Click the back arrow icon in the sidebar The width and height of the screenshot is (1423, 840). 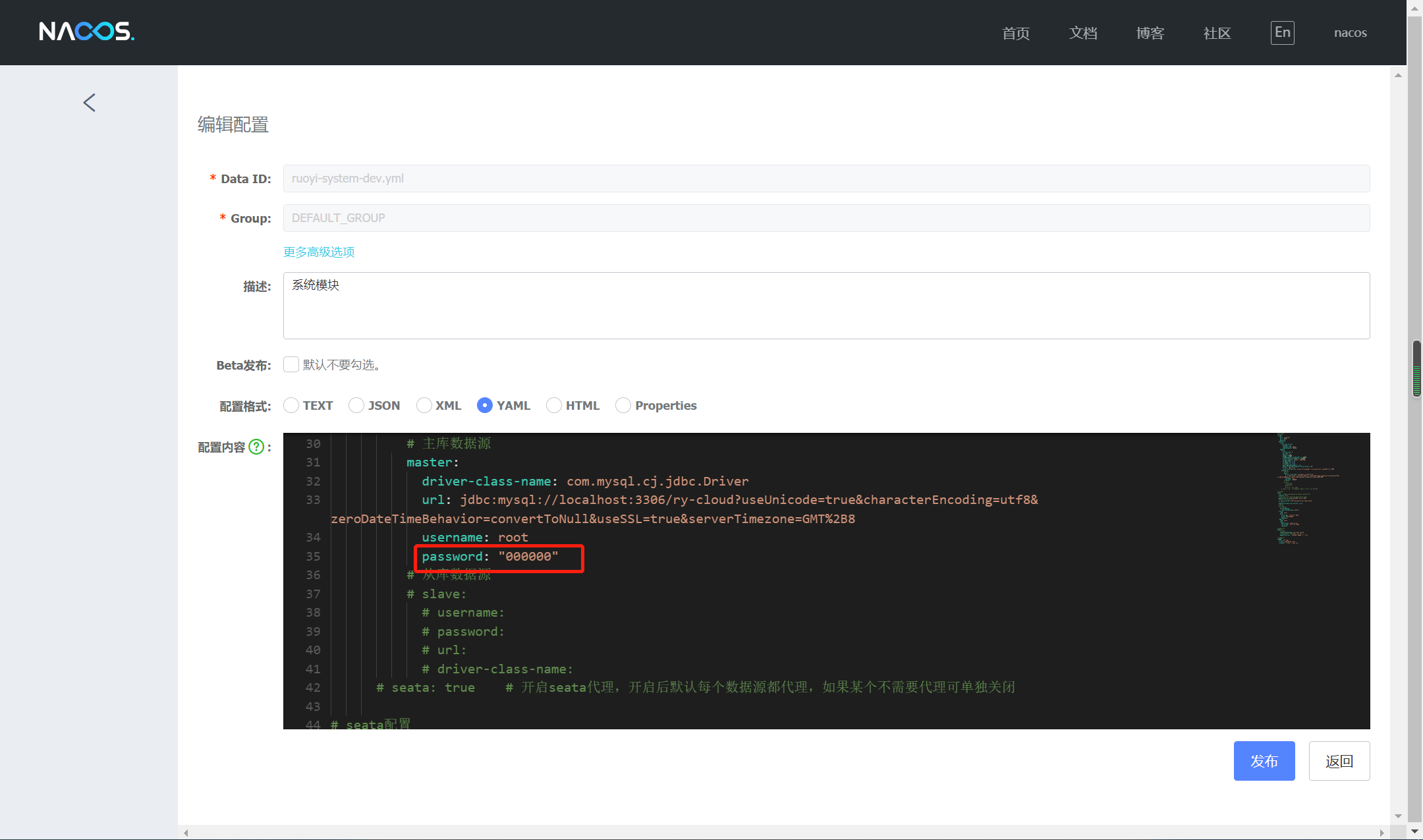tap(90, 103)
